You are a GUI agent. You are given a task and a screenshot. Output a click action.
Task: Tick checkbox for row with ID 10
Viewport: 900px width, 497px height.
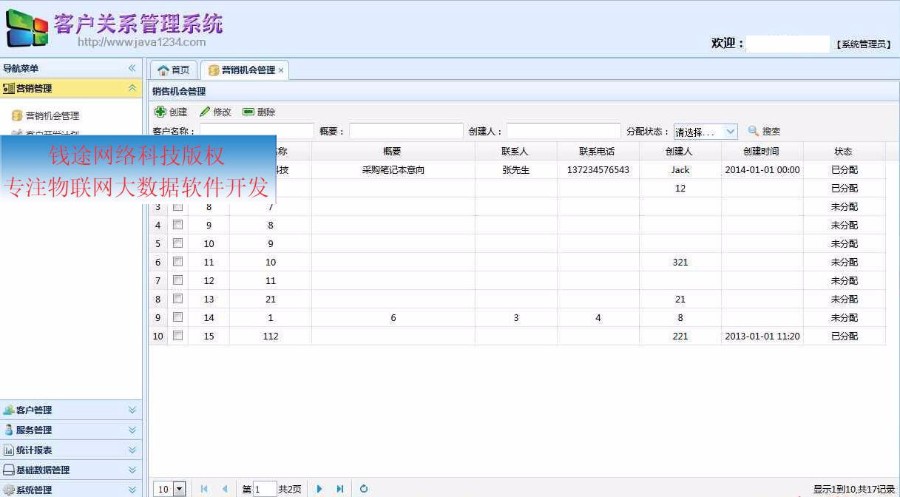pos(178,243)
